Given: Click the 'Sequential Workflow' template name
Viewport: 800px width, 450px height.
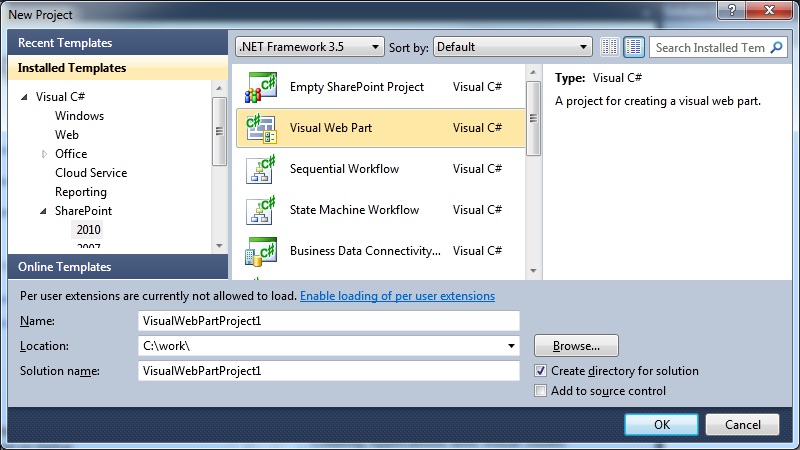Looking at the screenshot, I should point(344,169).
